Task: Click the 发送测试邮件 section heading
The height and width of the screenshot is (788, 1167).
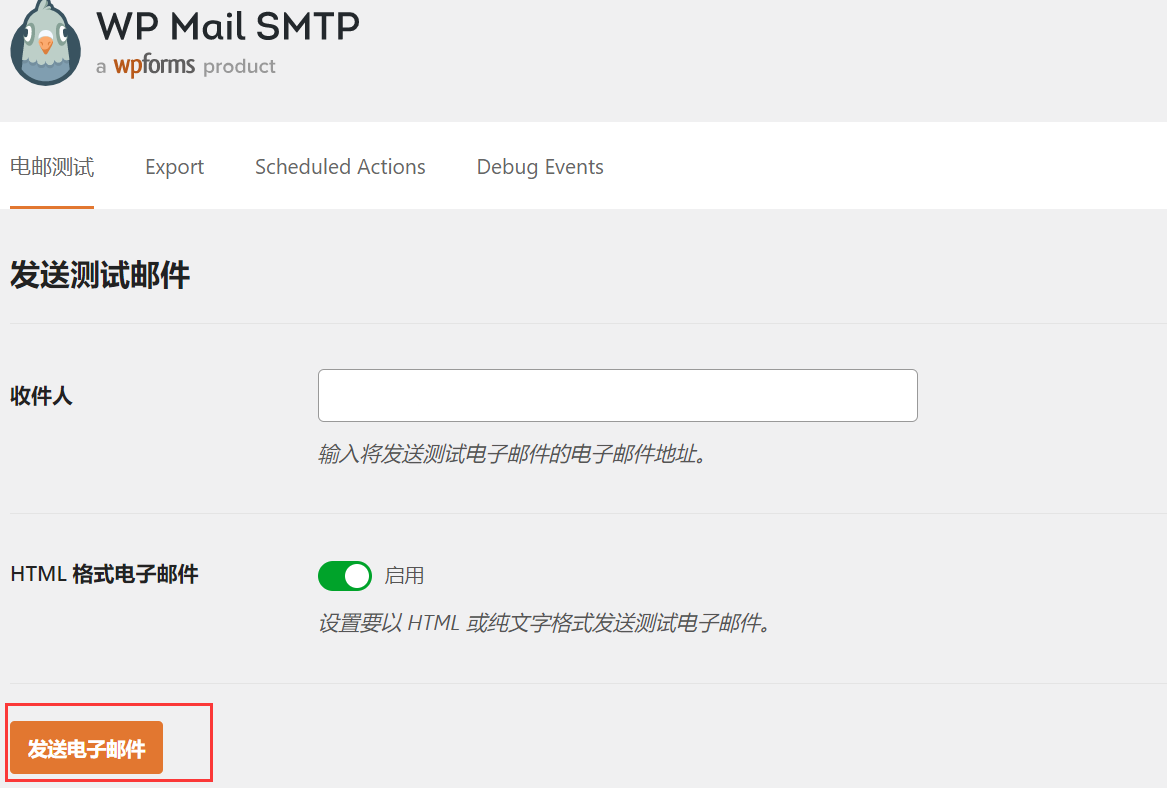Action: coord(100,275)
